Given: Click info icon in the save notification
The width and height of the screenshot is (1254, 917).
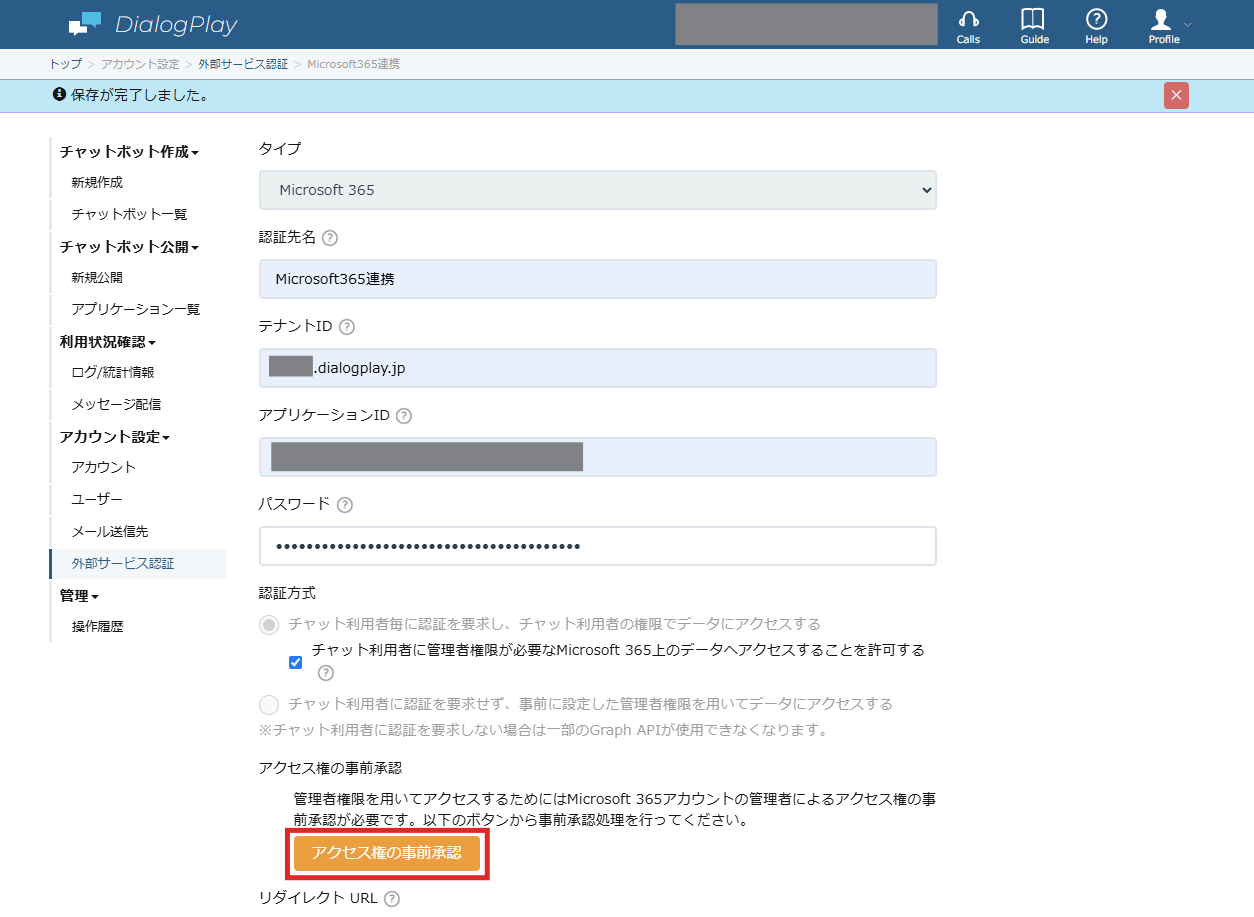Looking at the screenshot, I should [x=59, y=95].
